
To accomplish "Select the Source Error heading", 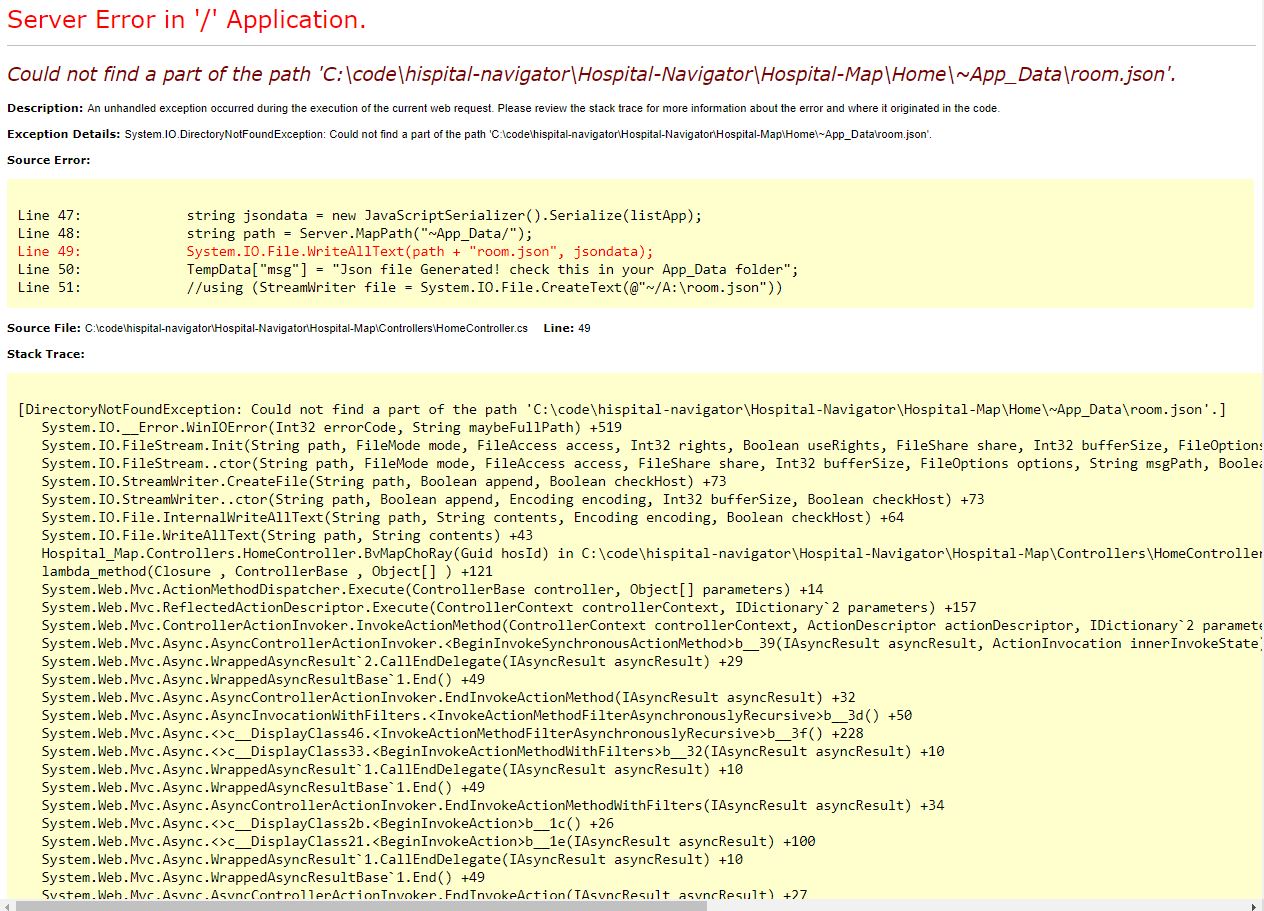I will pyautogui.click(x=47, y=158).
